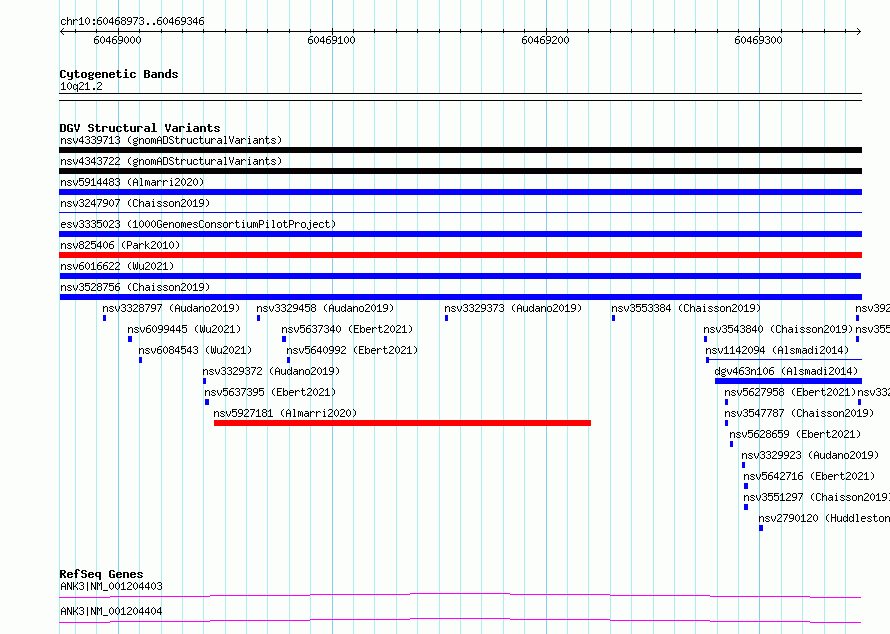Click esv3335023 1000GenomesConsortiumPilotProject label

[198, 224]
